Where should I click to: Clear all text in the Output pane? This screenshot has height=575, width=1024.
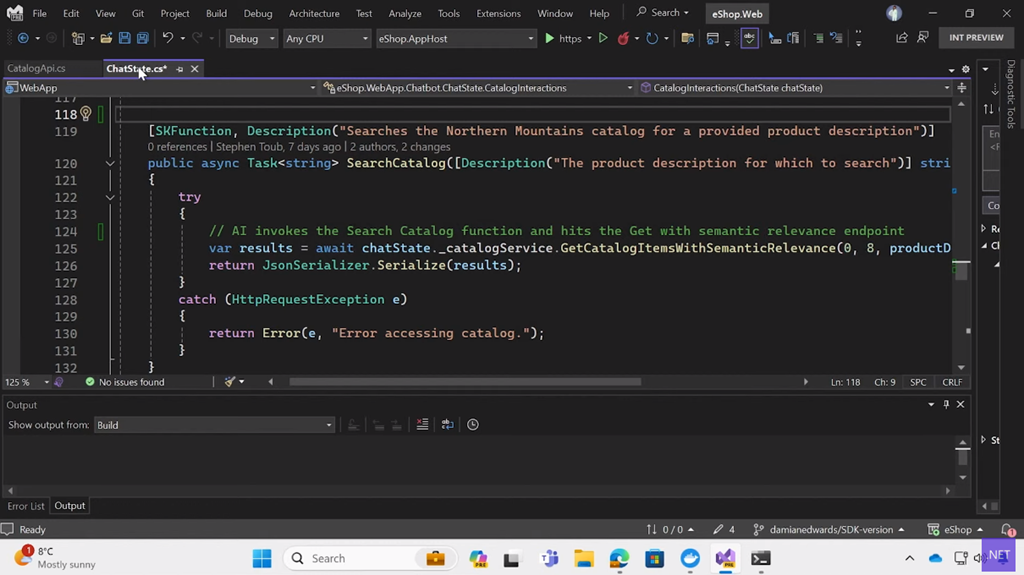pyautogui.click(x=422, y=425)
